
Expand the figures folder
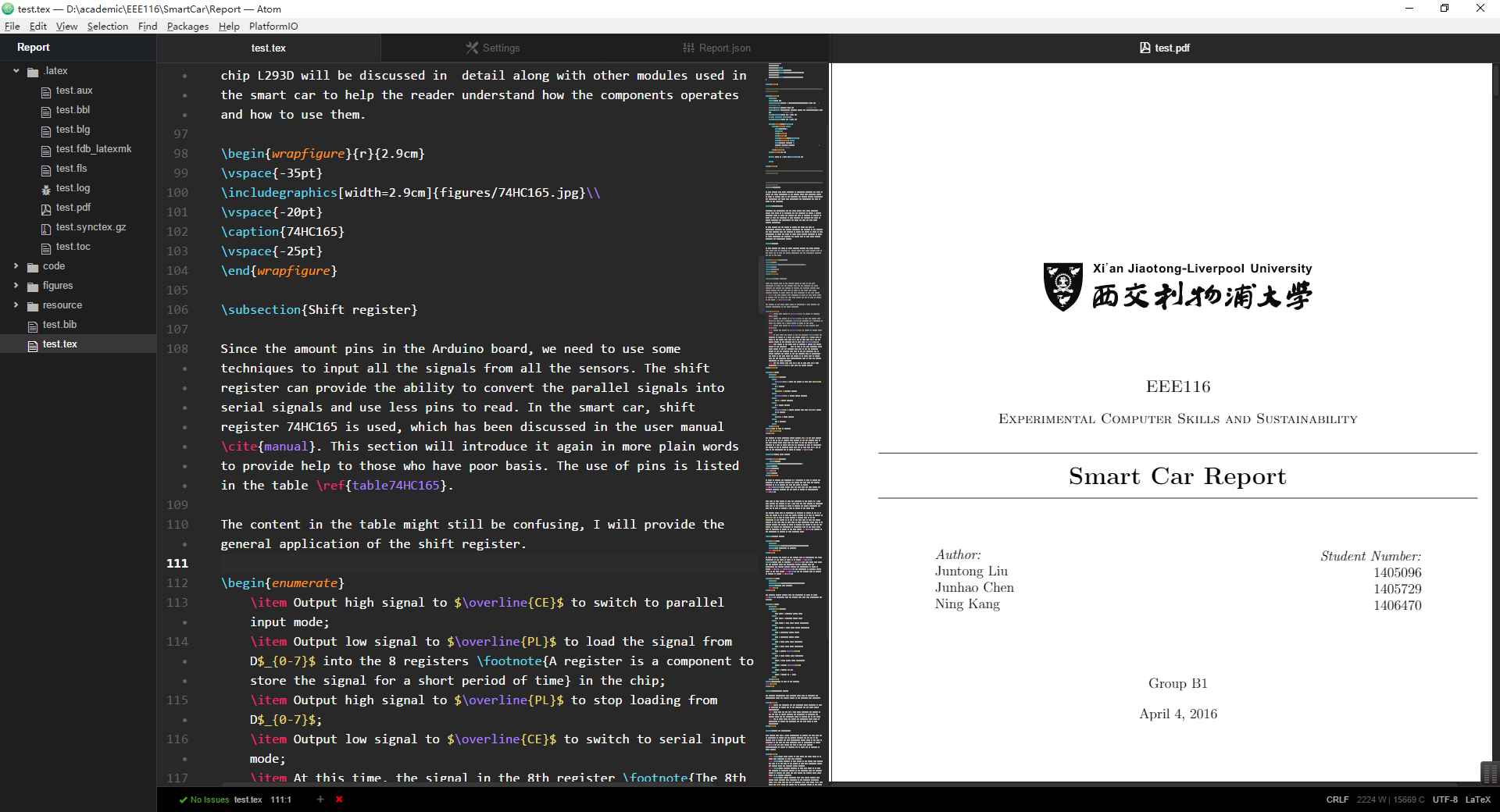(16, 286)
